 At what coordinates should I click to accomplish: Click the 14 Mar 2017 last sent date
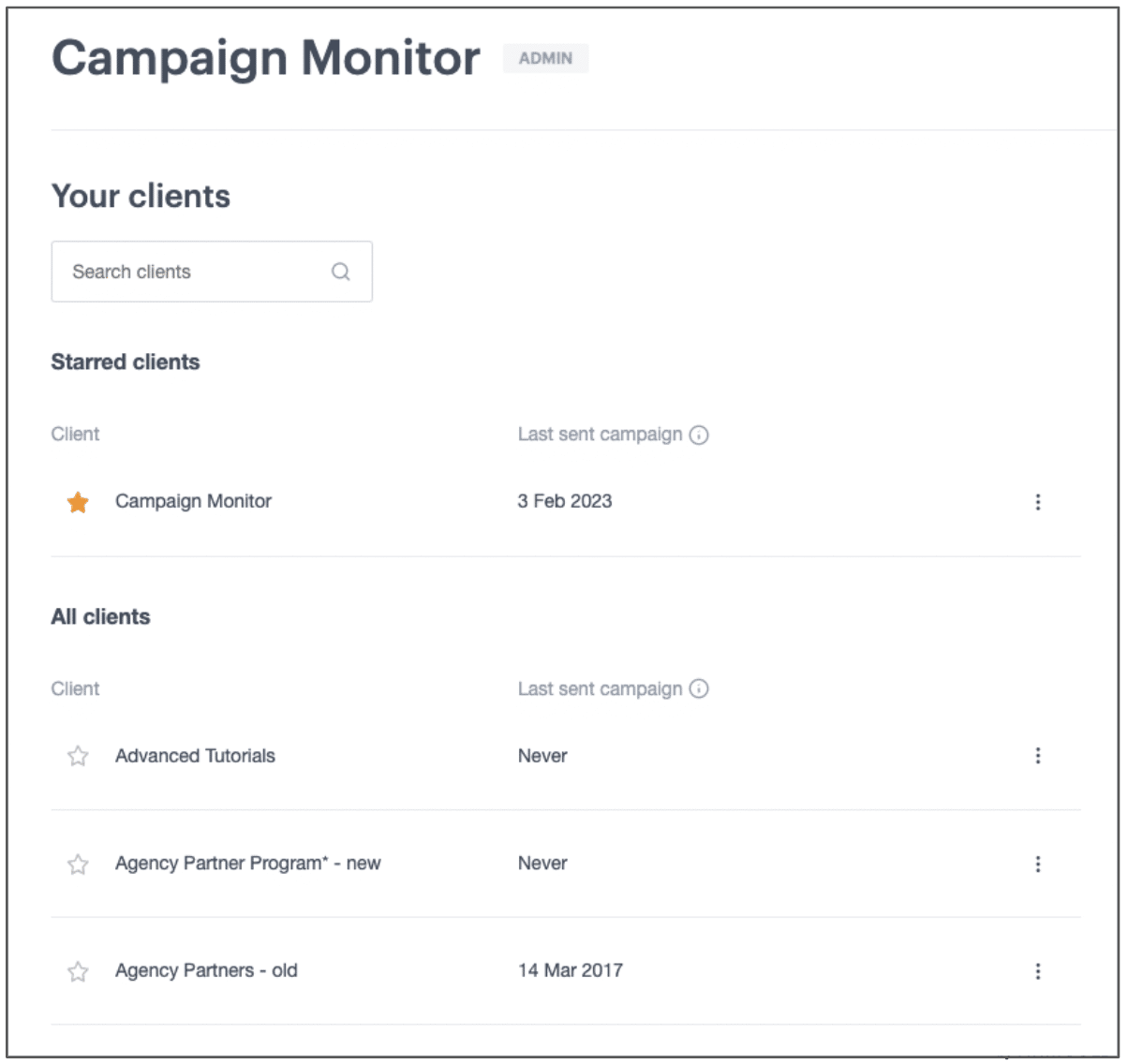[570, 970]
